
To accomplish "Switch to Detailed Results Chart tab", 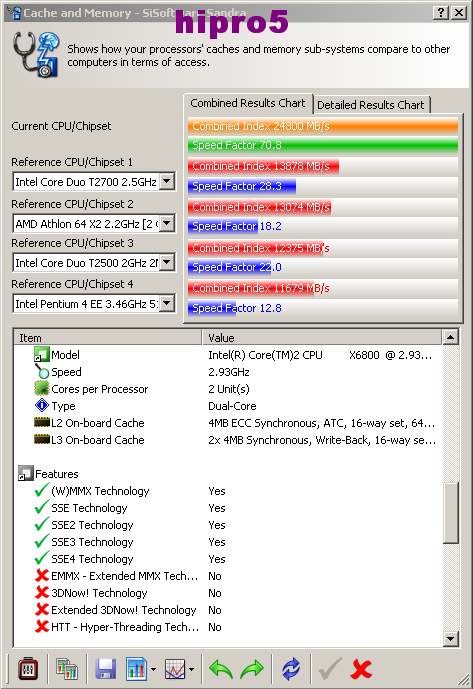I will click(x=371, y=105).
